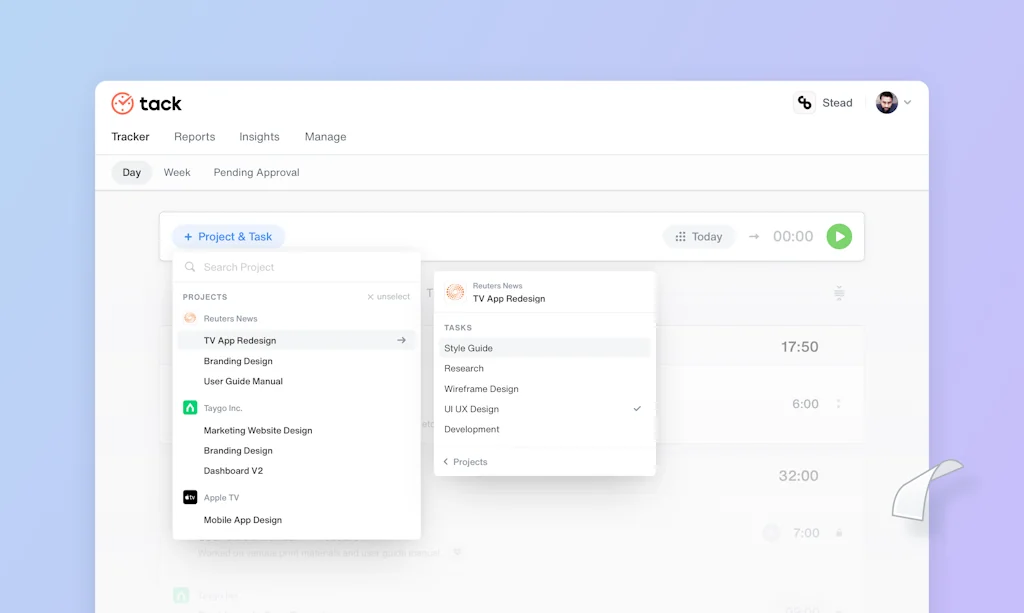Open the Reports tab

[195, 136]
